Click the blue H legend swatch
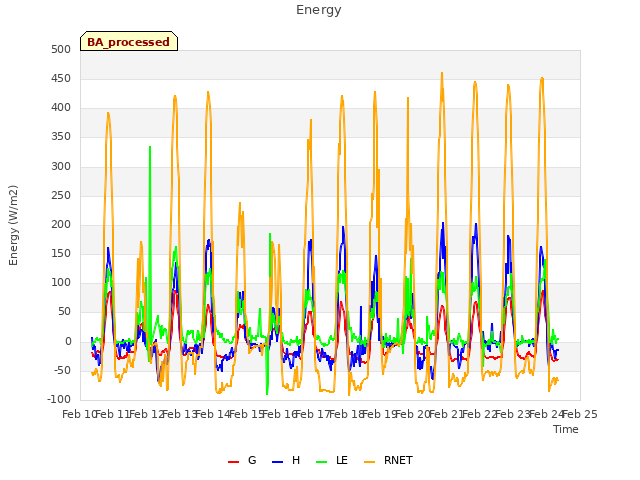Screen dimensions: 640x480 tap(277, 462)
